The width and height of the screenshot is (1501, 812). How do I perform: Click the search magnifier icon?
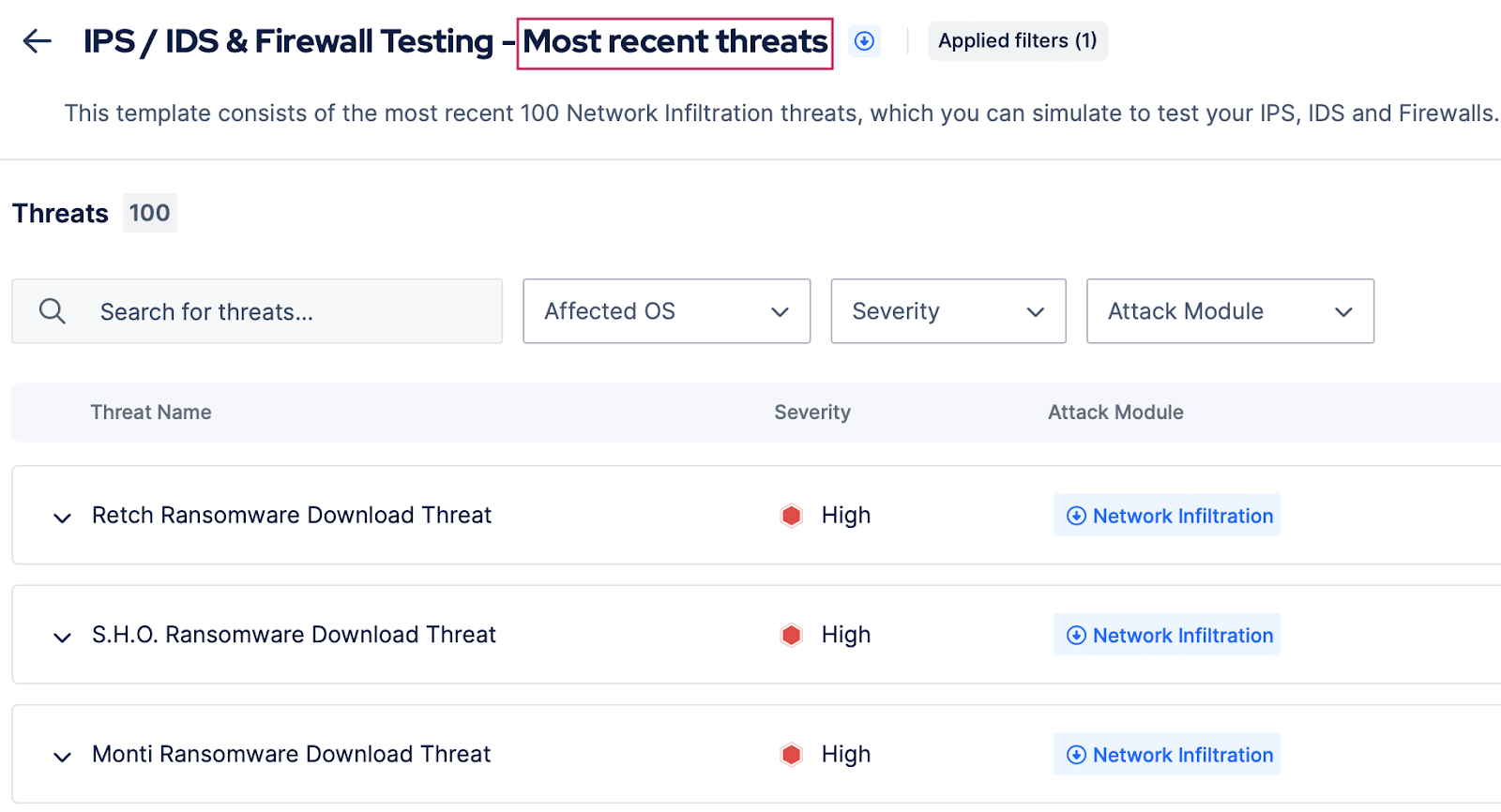(x=53, y=311)
